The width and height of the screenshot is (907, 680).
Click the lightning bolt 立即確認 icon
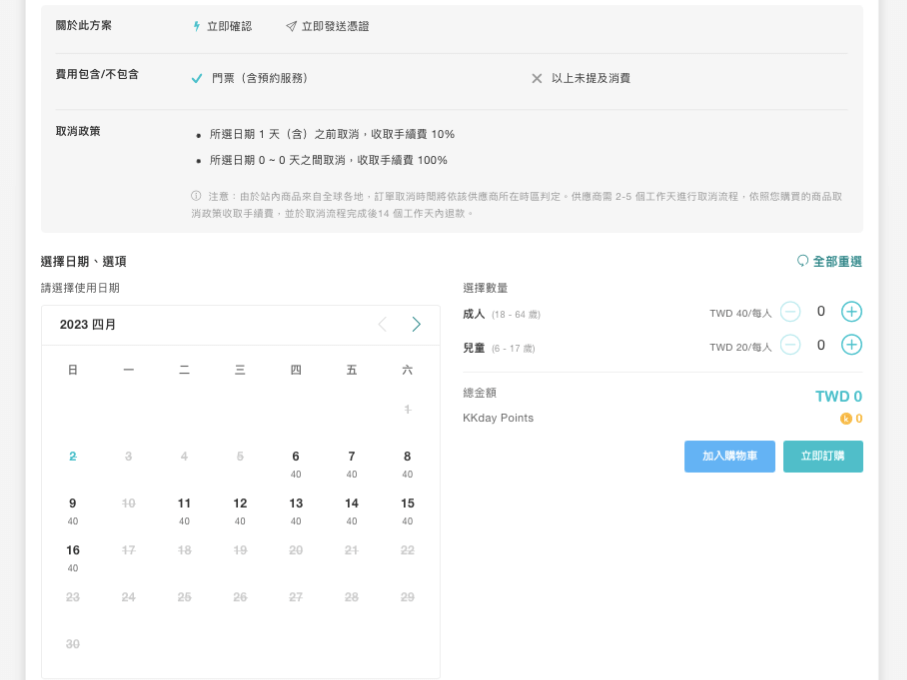click(x=197, y=26)
